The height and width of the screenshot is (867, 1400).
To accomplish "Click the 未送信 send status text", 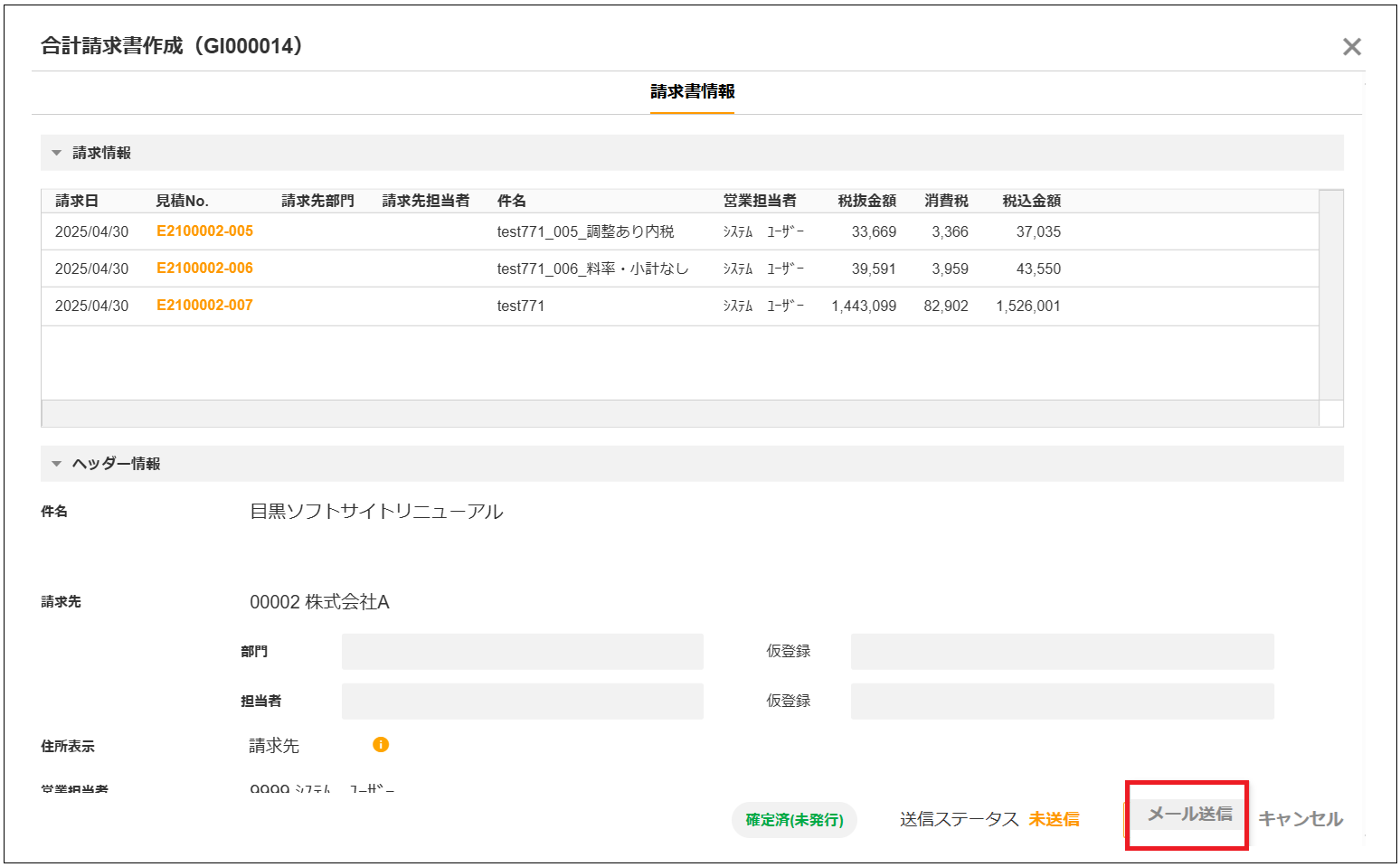I will tap(1054, 819).
